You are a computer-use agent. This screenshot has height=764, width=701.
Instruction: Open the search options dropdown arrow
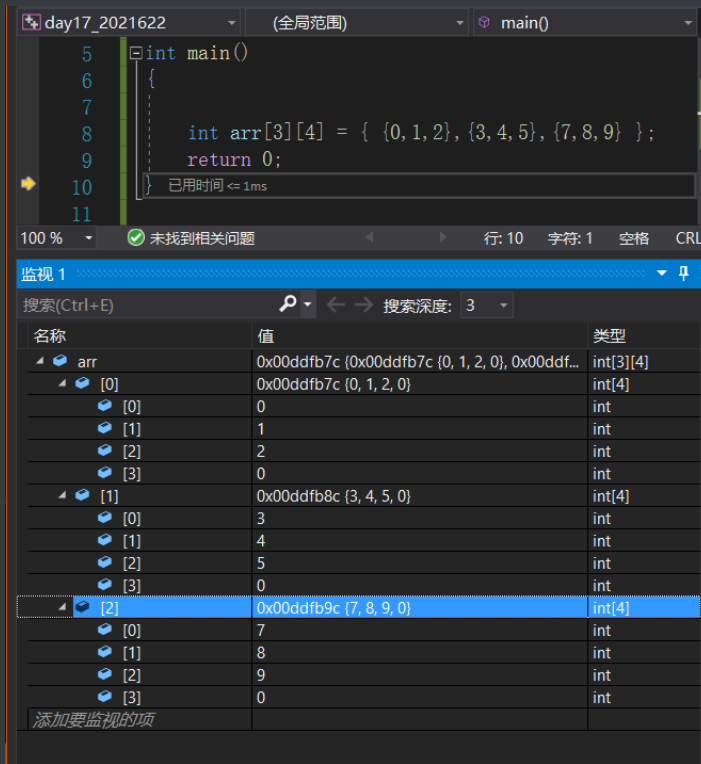(x=308, y=305)
